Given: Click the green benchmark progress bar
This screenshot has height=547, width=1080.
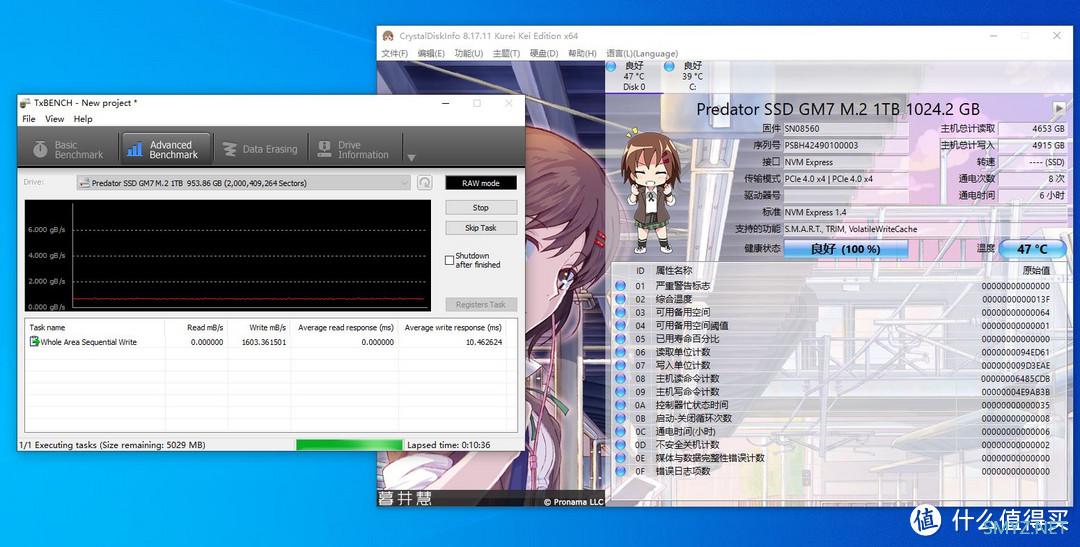Looking at the screenshot, I should (x=349, y=445).
